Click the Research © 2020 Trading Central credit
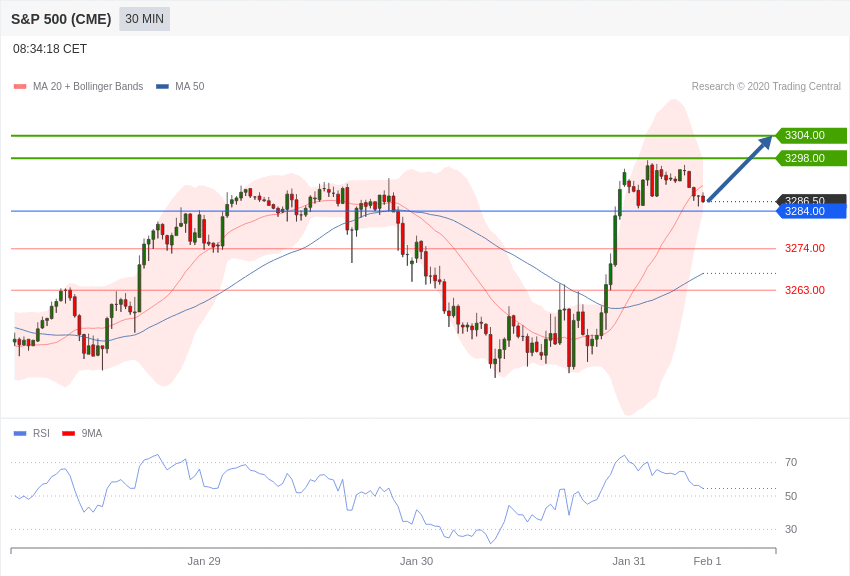The height and width of the screenshot is (576, 850). tap(766, 87)
